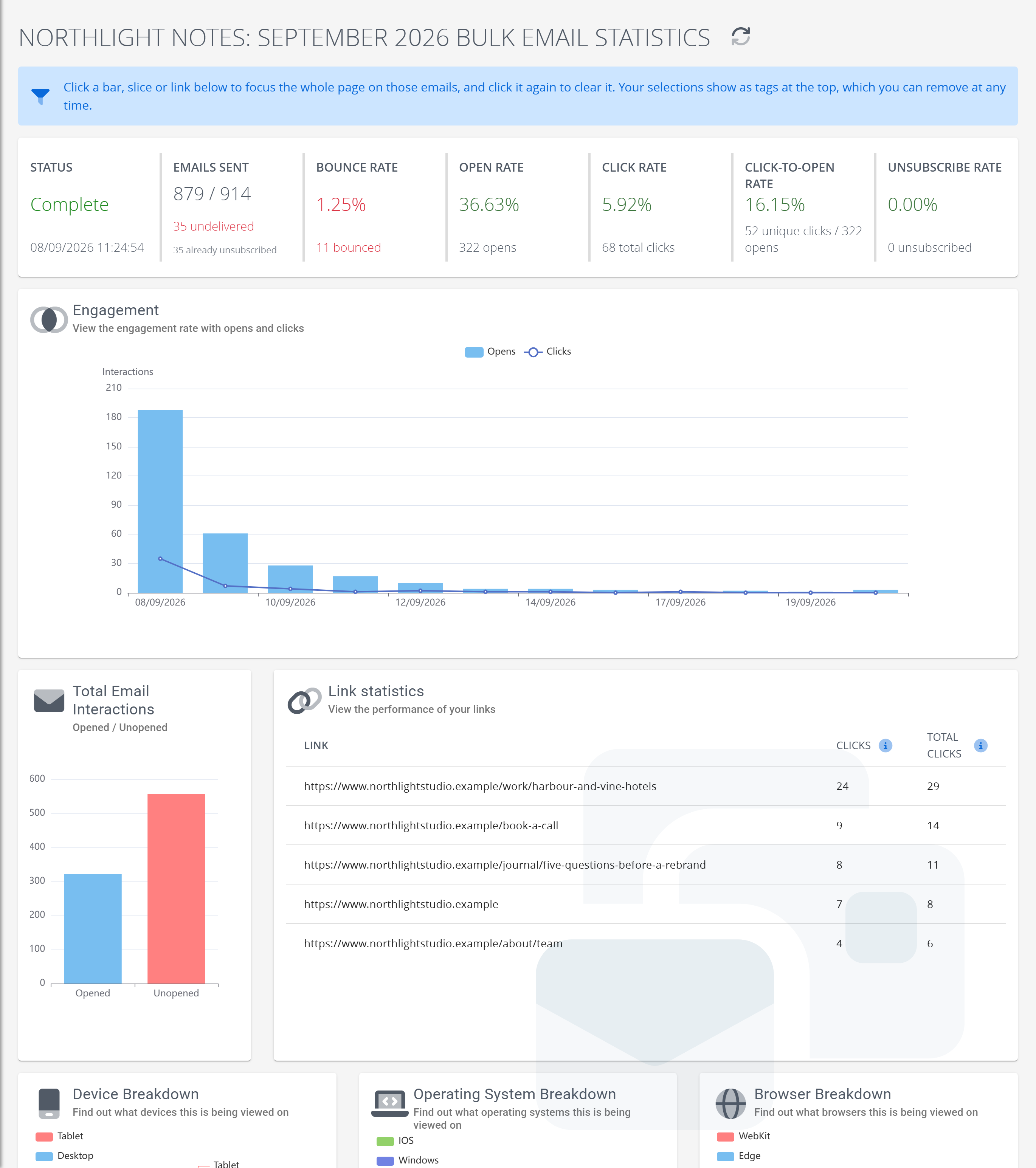The height and width of the screenshot is (1168, 1036).
Task: Click the chain icon beside Link statistics
Action: (x=304, y=700)
